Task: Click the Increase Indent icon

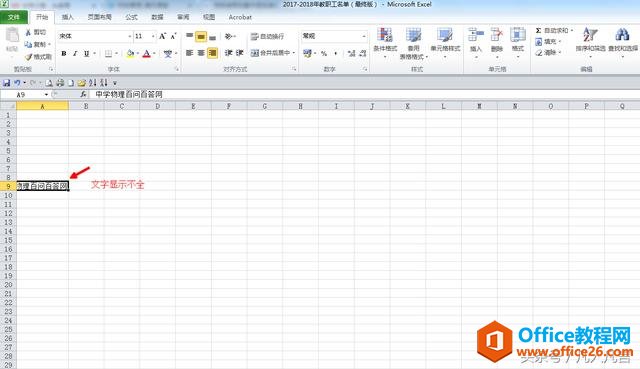Action: [x=240, y=53]
